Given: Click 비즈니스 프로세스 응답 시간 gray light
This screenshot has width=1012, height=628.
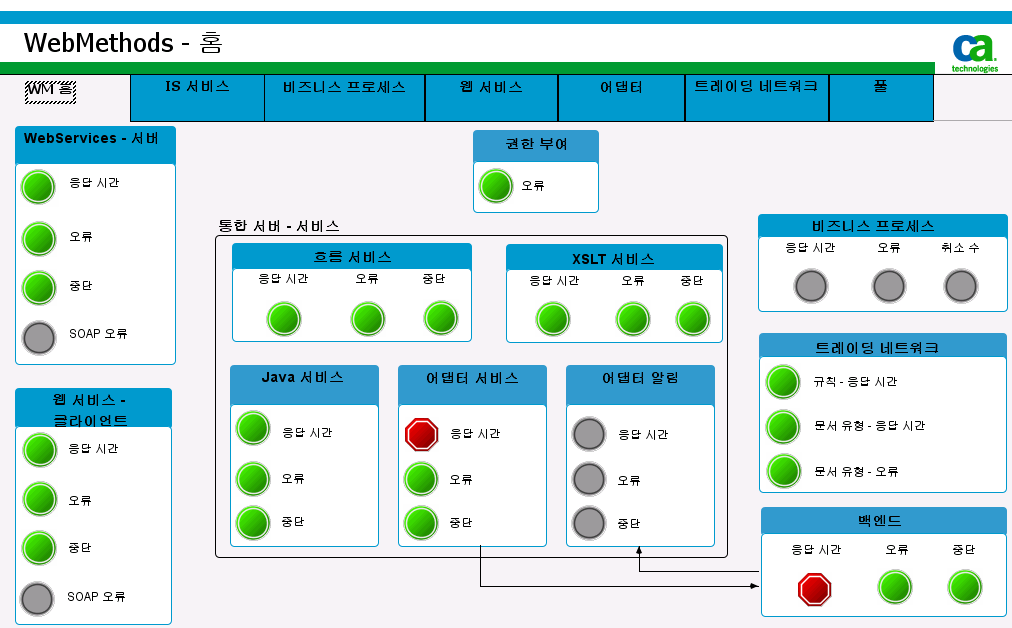Looking at the screenshot, I should 811,286.
